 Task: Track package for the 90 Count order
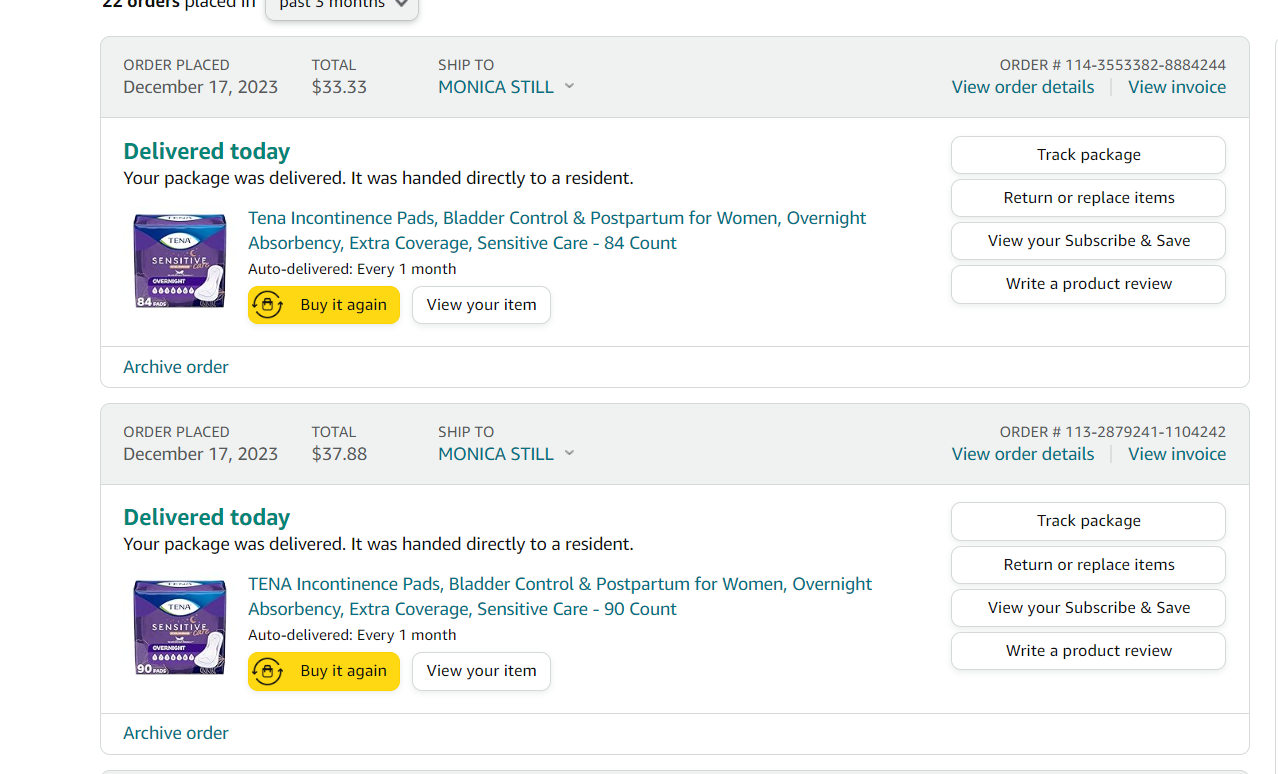click(1088, 521)
